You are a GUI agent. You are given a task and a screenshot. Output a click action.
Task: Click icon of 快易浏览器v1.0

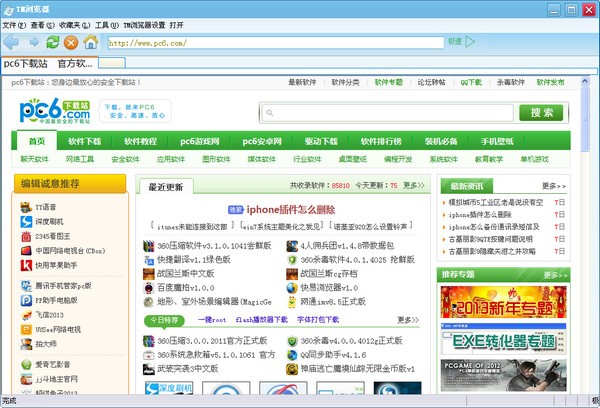(x=292, y=288)
